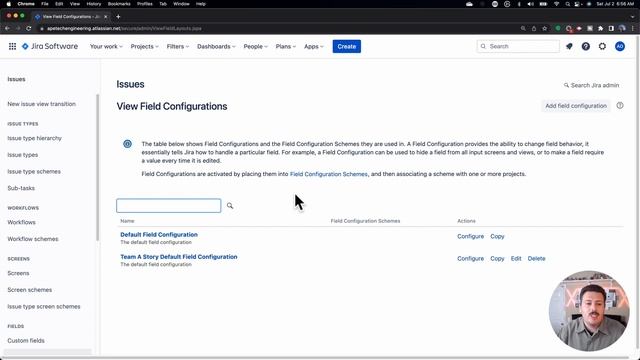Reload the page with the refresh icon

pos(29,29)
